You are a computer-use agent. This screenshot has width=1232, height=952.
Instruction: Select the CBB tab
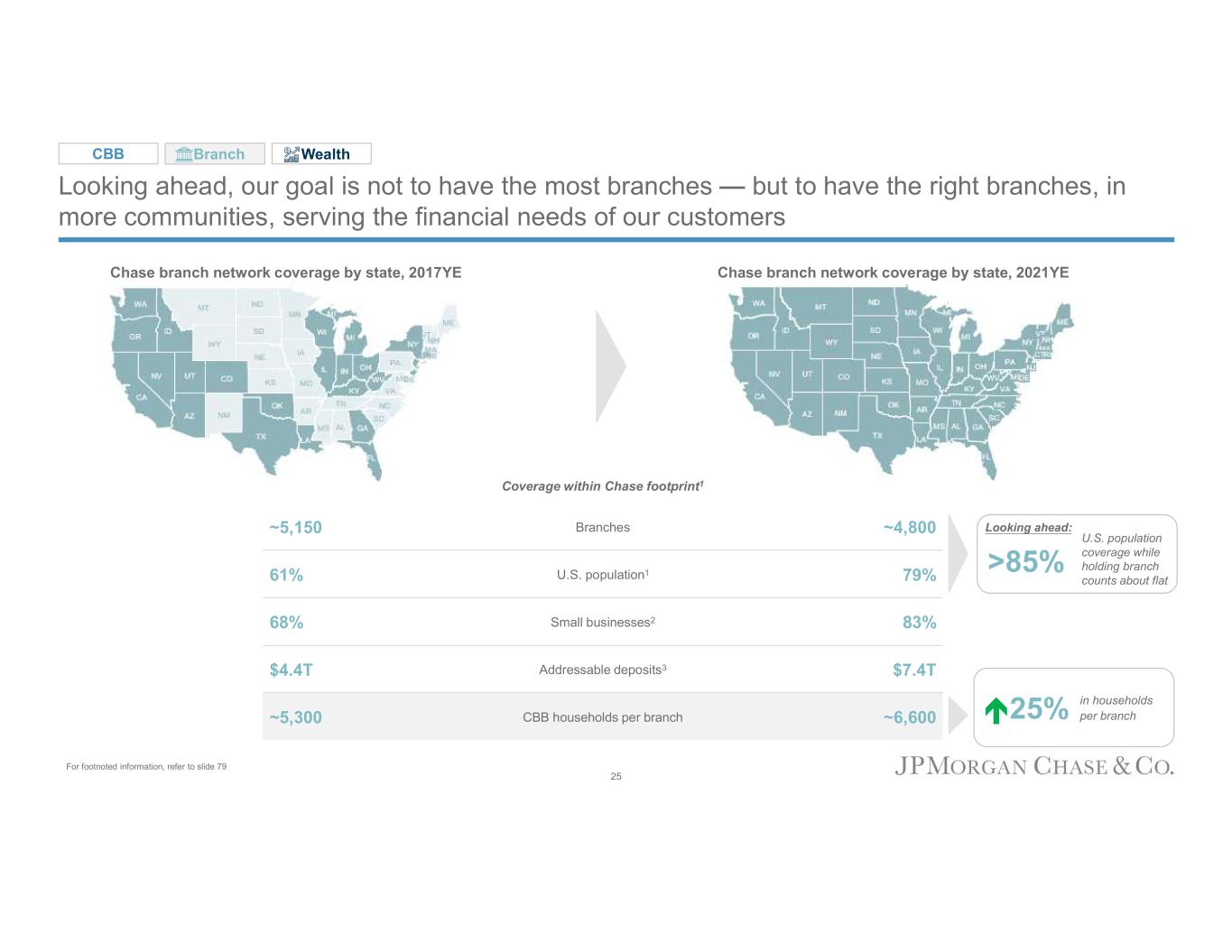[108, 154]
